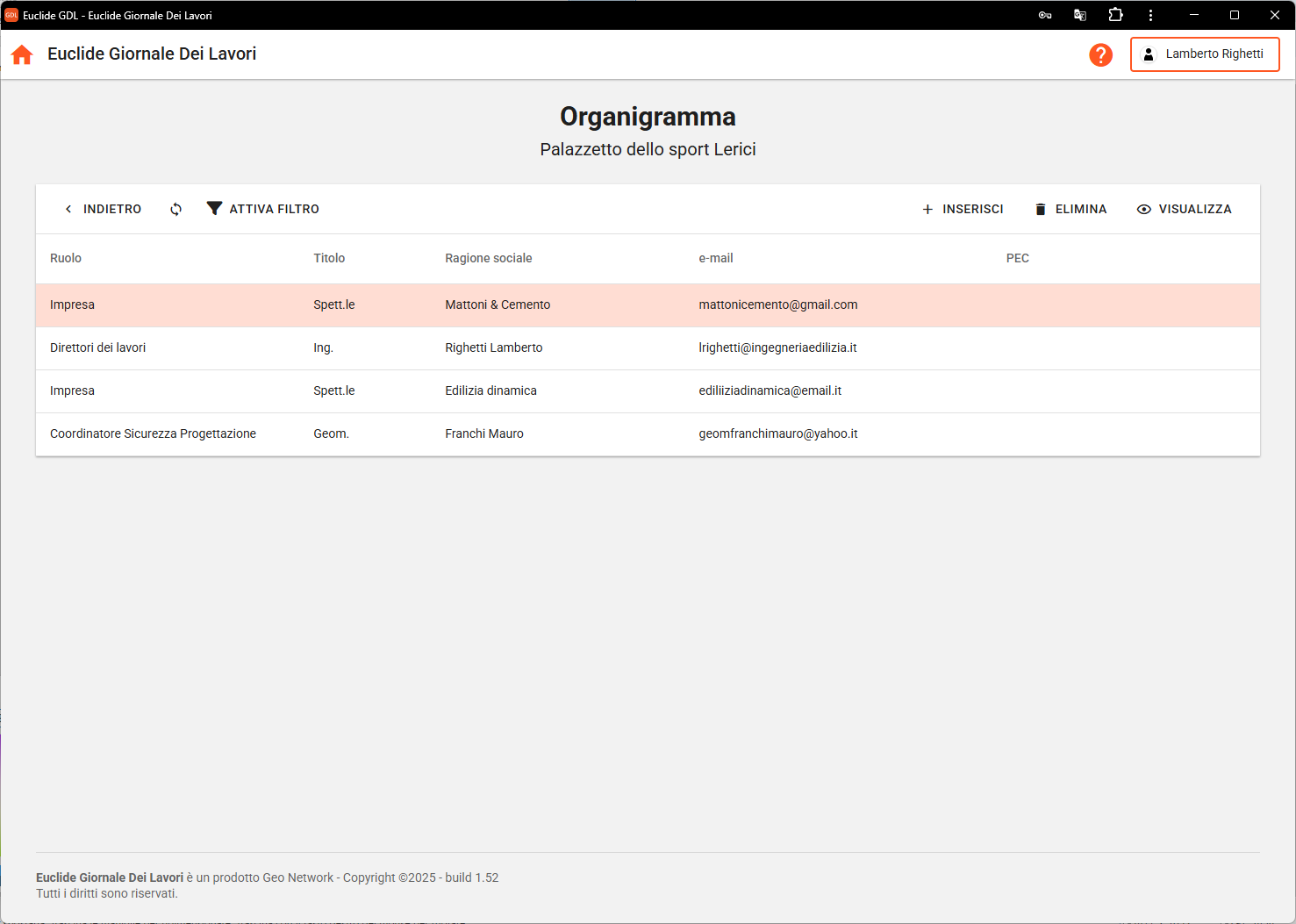Go back using the INDIETRO button

point(103,209)
